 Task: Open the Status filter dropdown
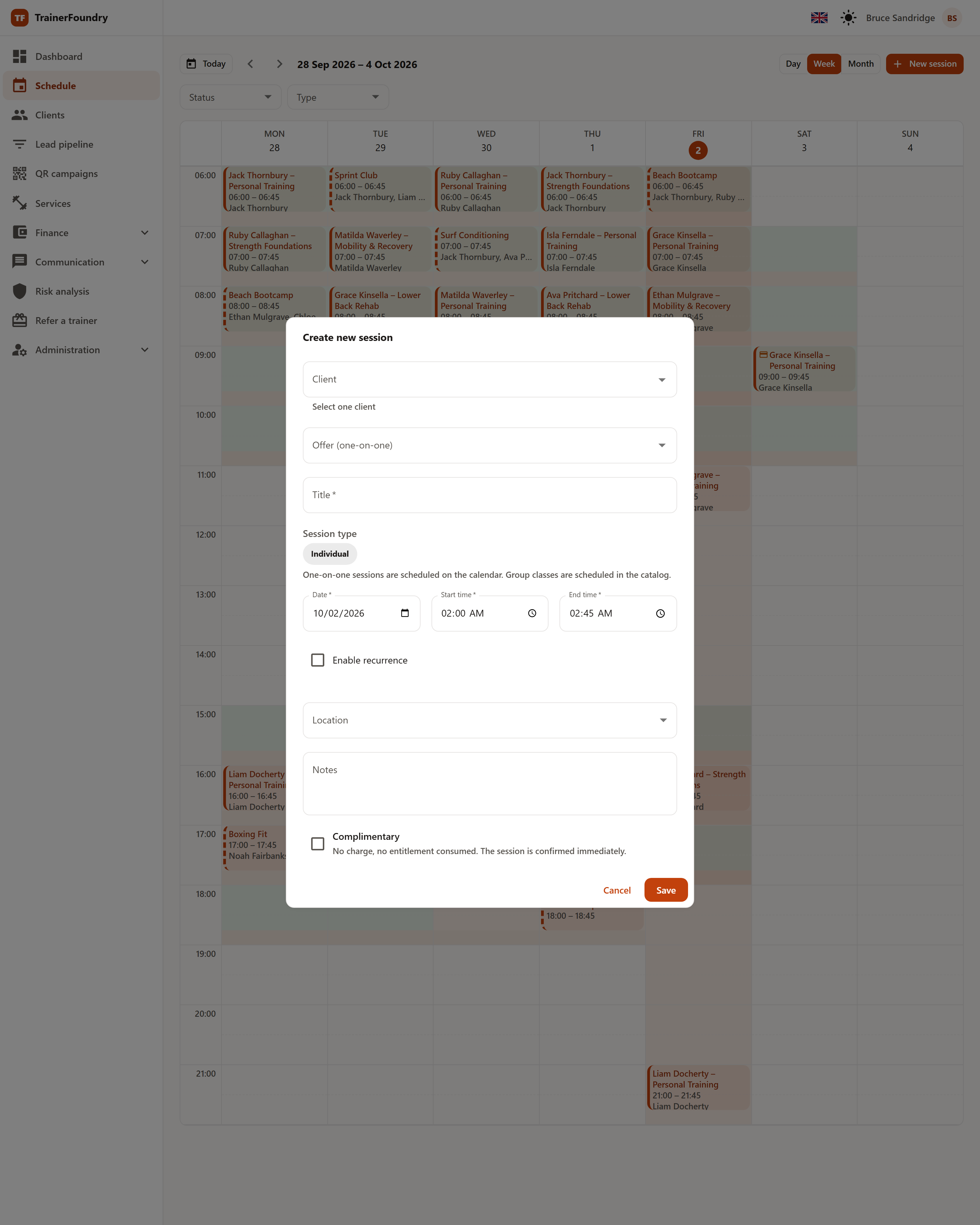(230, 97)
